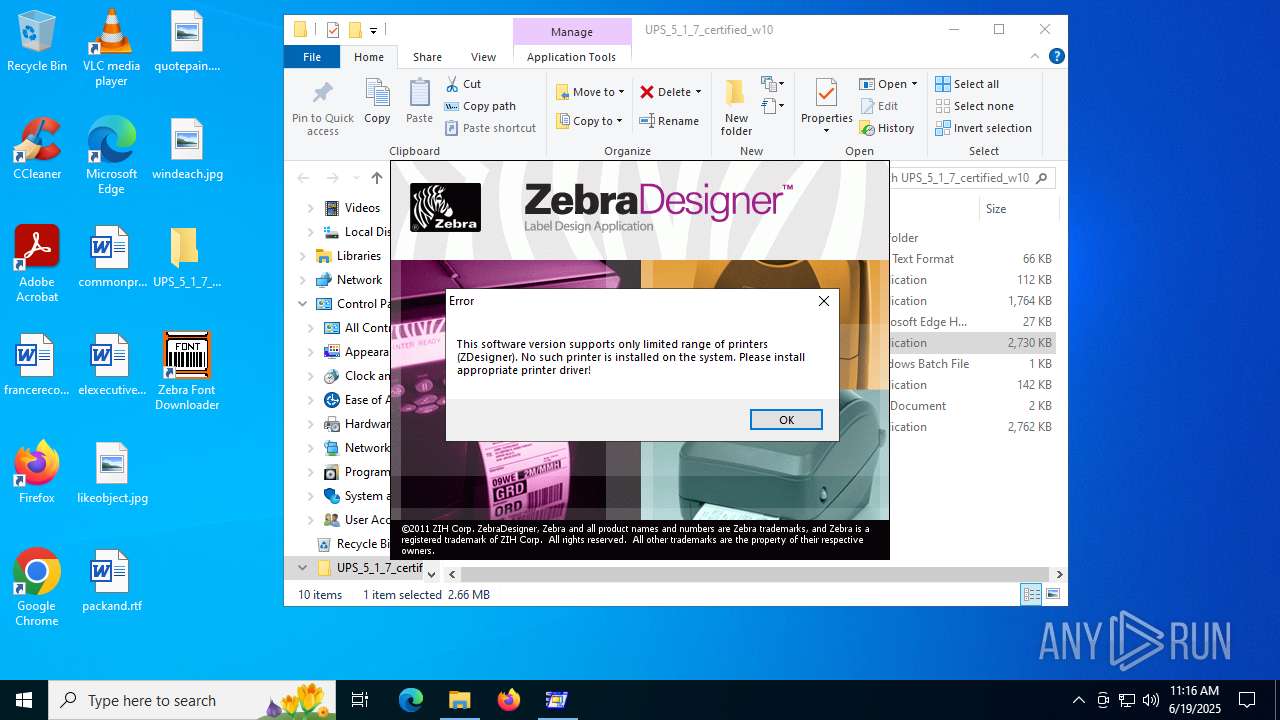1280x720 pixels.
Task: Open the Recycle Bin desktop icon
Action: (x=37, y=42)
